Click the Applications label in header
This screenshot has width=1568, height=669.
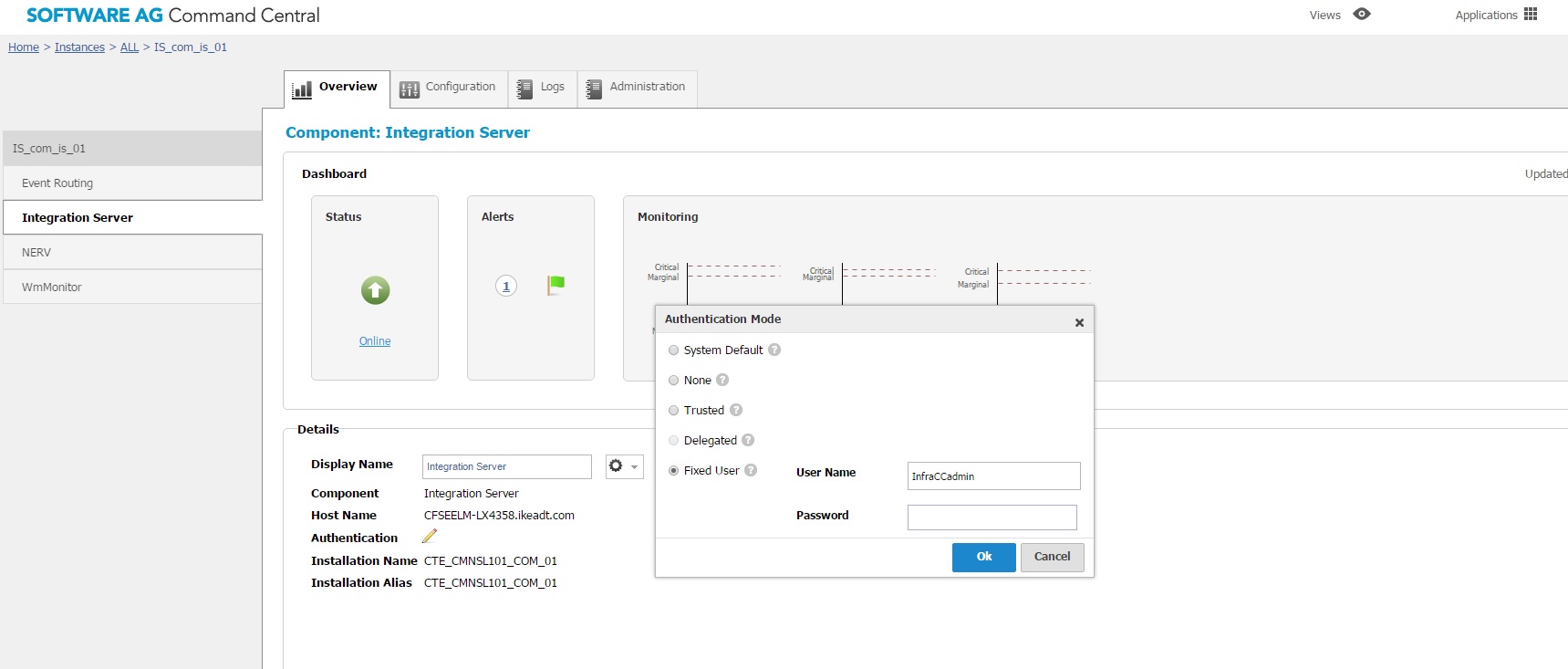1486,16
